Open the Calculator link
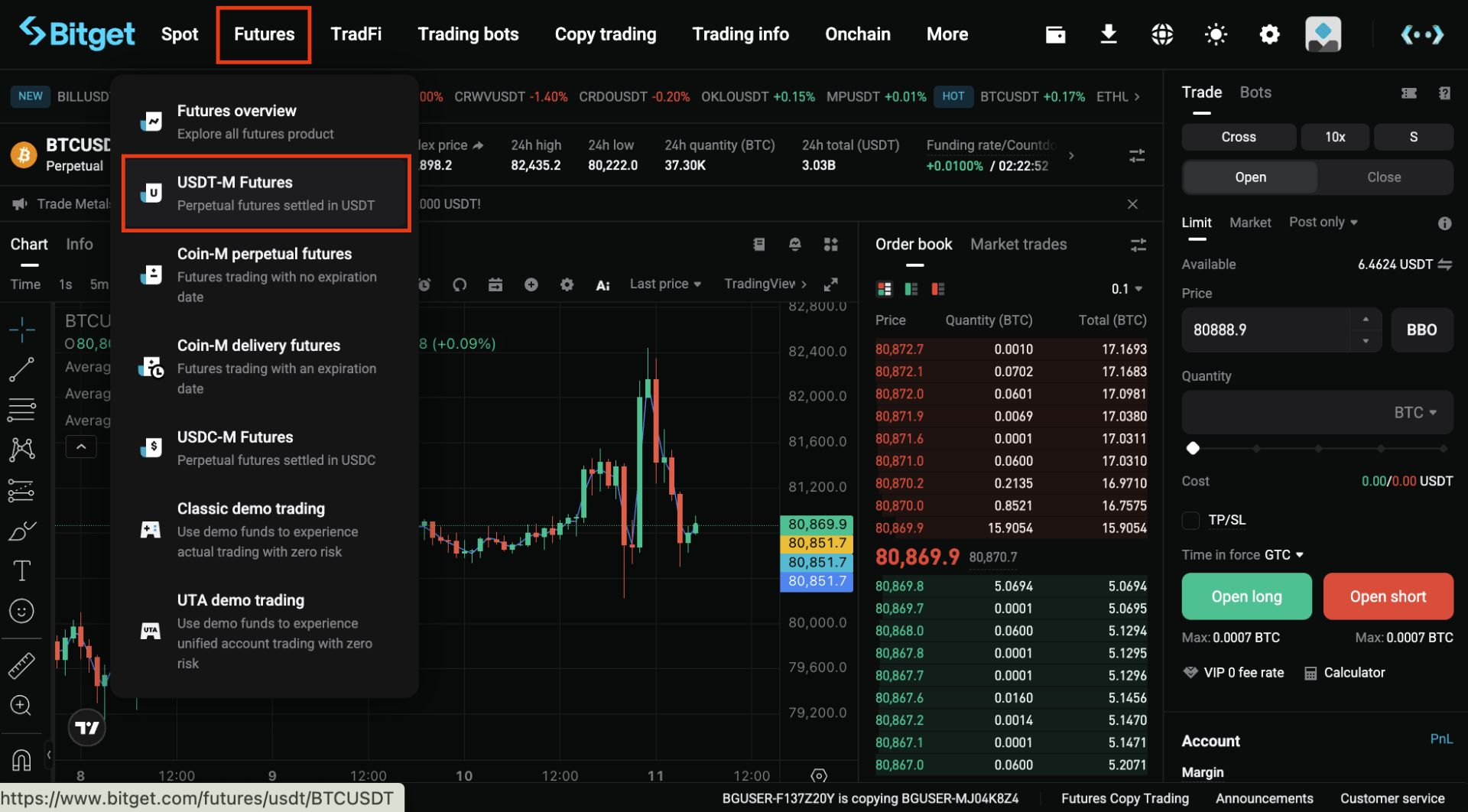1468x812 pixels. (1345, 673)
